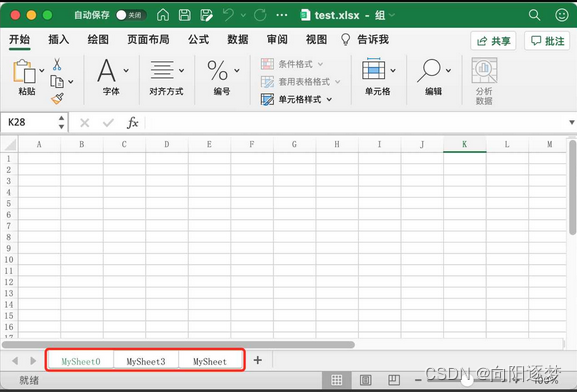The height and width of the screenshot is (392, 577).
Task: Switch to the MySheet0 sheet tab
Action: point(81,361)
